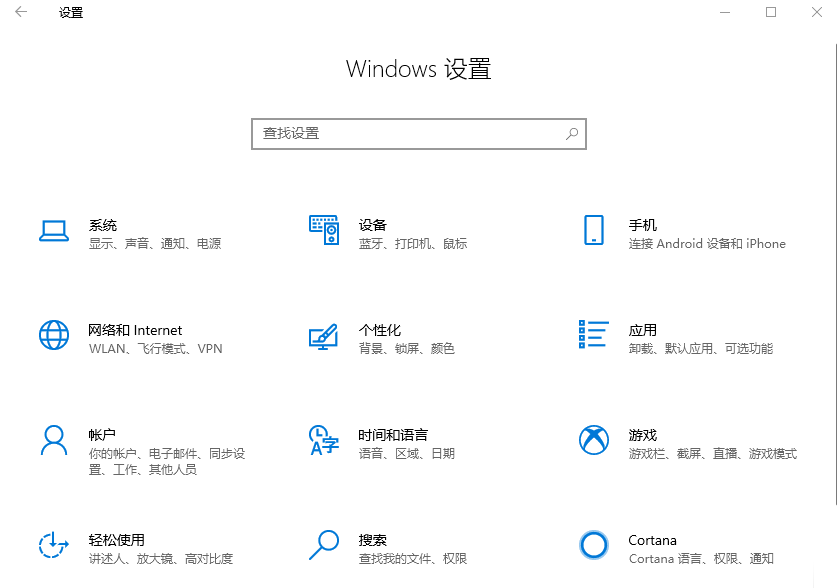Click the text 显示、声音、通知、电源

tap(155, 244)
